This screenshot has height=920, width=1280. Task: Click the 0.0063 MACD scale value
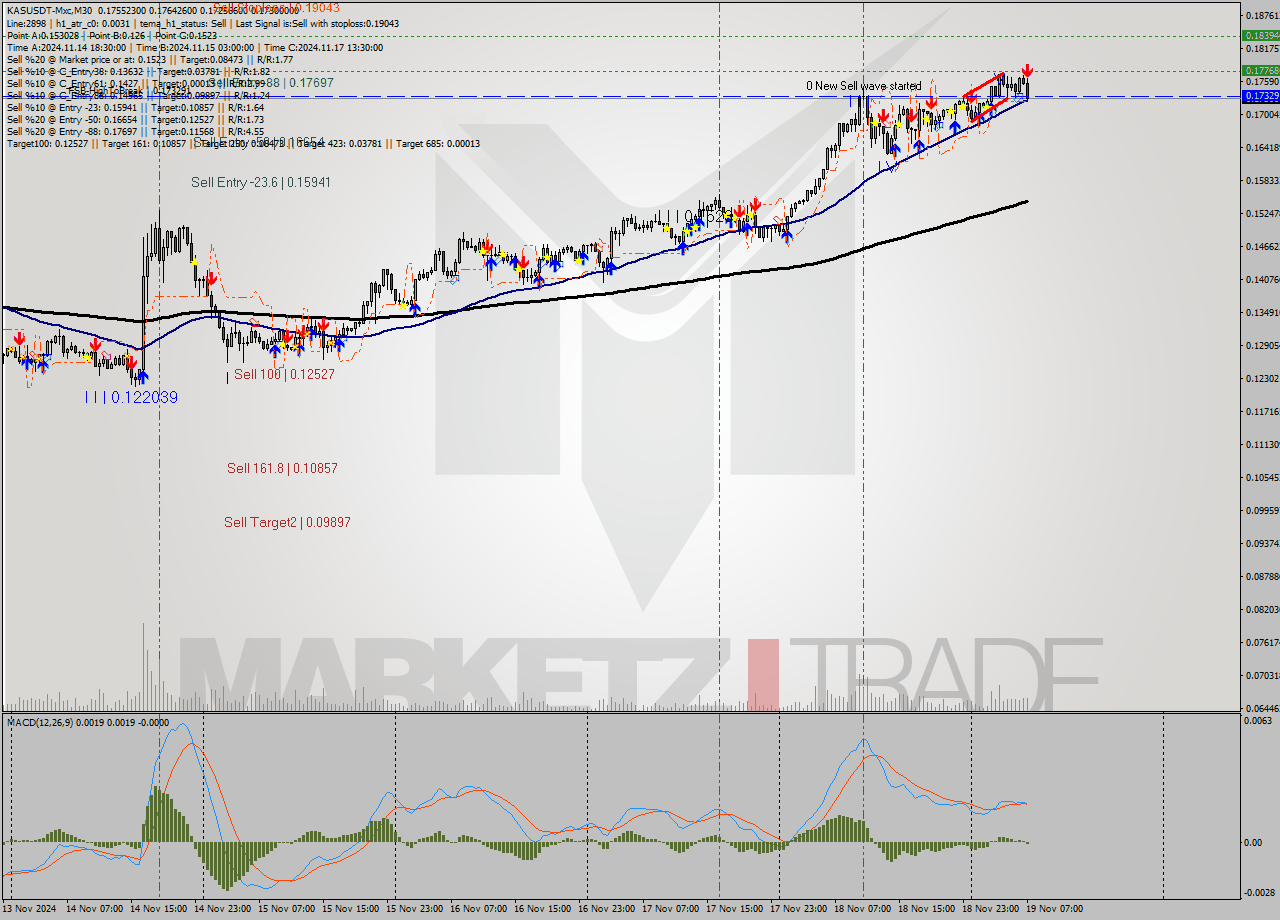pyautogui.click(x=1259, y=720)
